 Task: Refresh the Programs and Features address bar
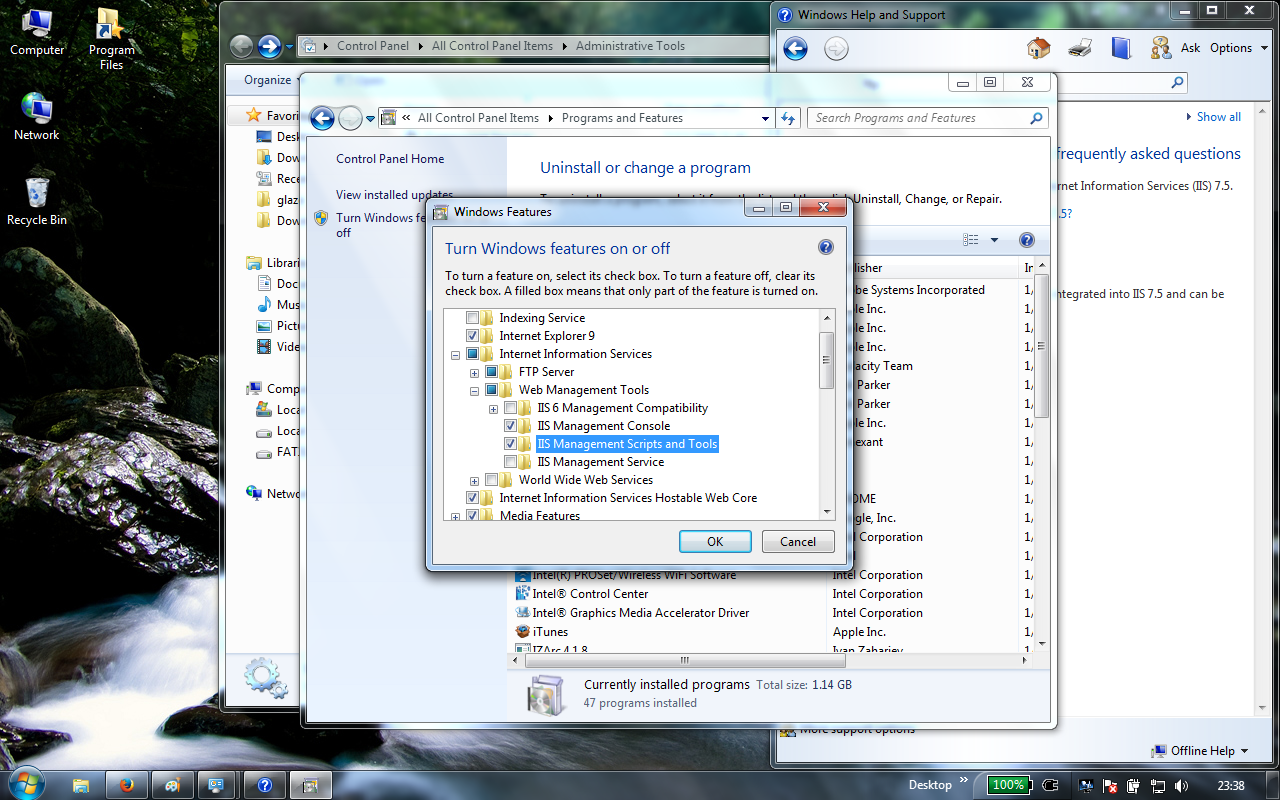tap(788, 118)
